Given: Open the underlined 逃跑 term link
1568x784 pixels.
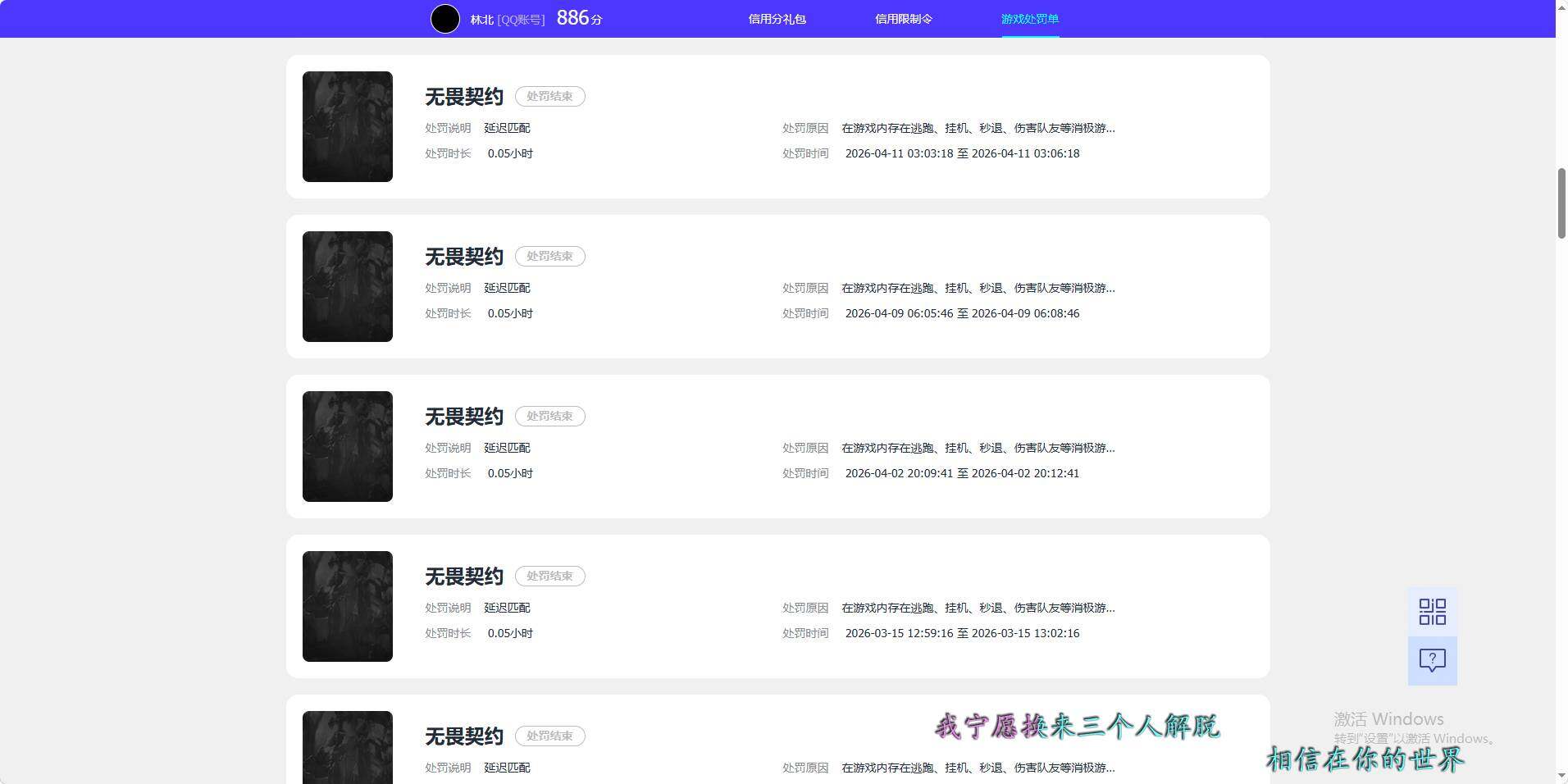Looking at the screenshot, I should click(927, 128).
